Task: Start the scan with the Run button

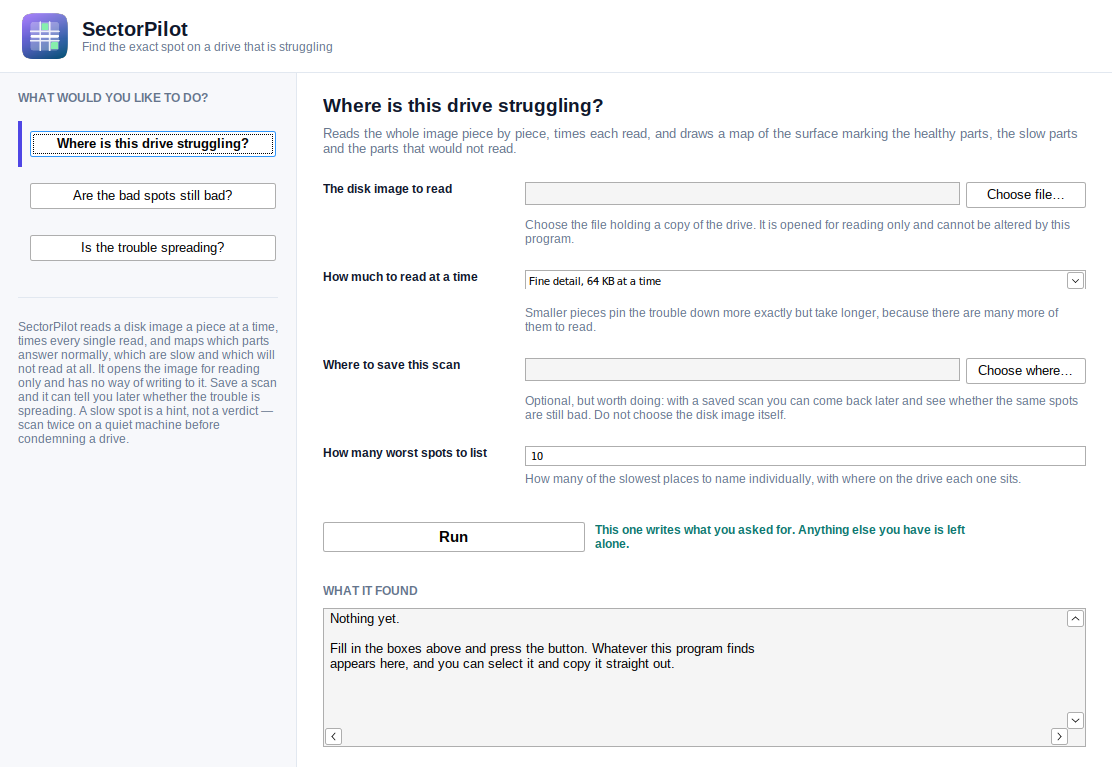Action: pyautogui.click(x=454, y=537)
